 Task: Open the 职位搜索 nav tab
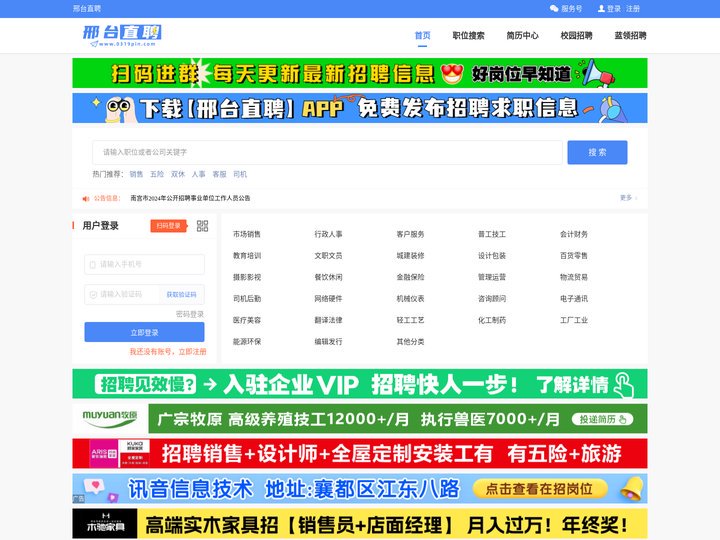click(468, 35)
